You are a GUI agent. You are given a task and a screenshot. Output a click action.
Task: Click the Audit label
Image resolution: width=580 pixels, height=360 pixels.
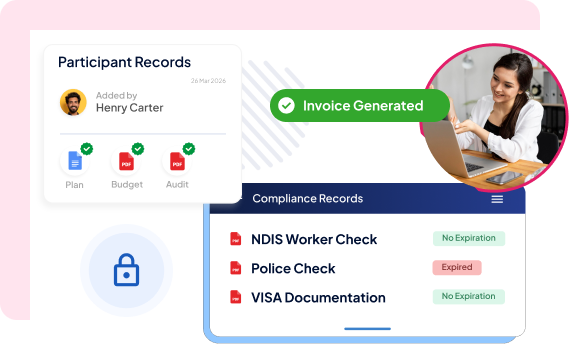point(177,184)
